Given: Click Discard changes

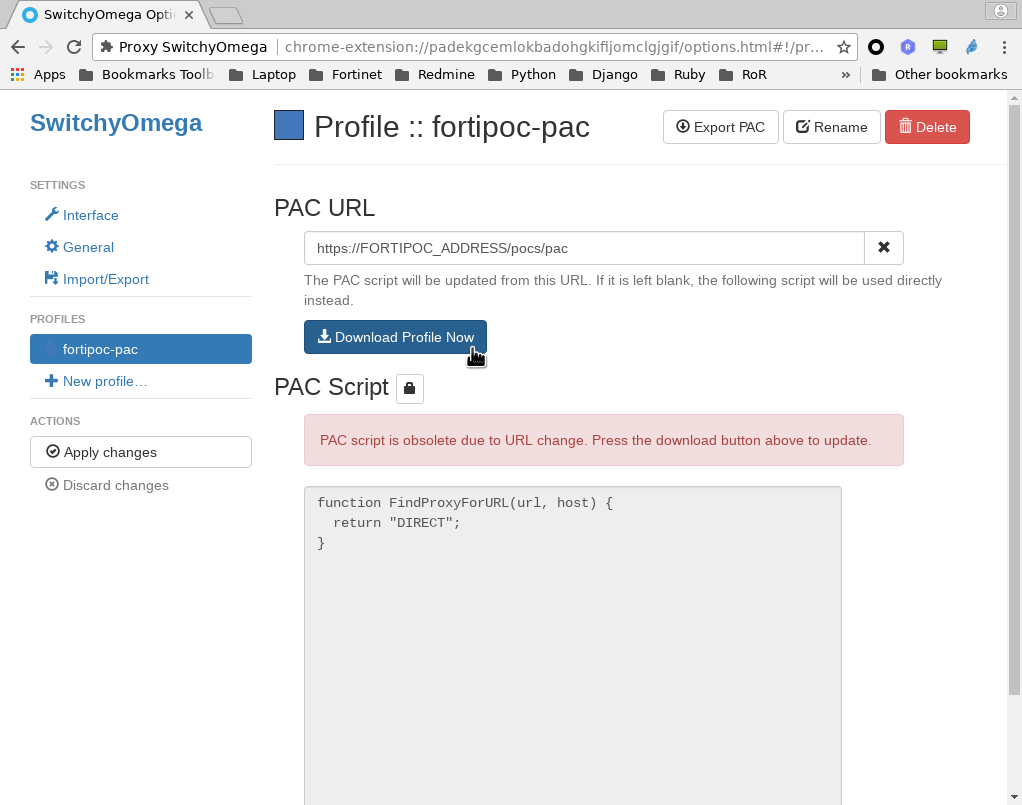Looking at the screenshot, I should [x=107, y=486].
